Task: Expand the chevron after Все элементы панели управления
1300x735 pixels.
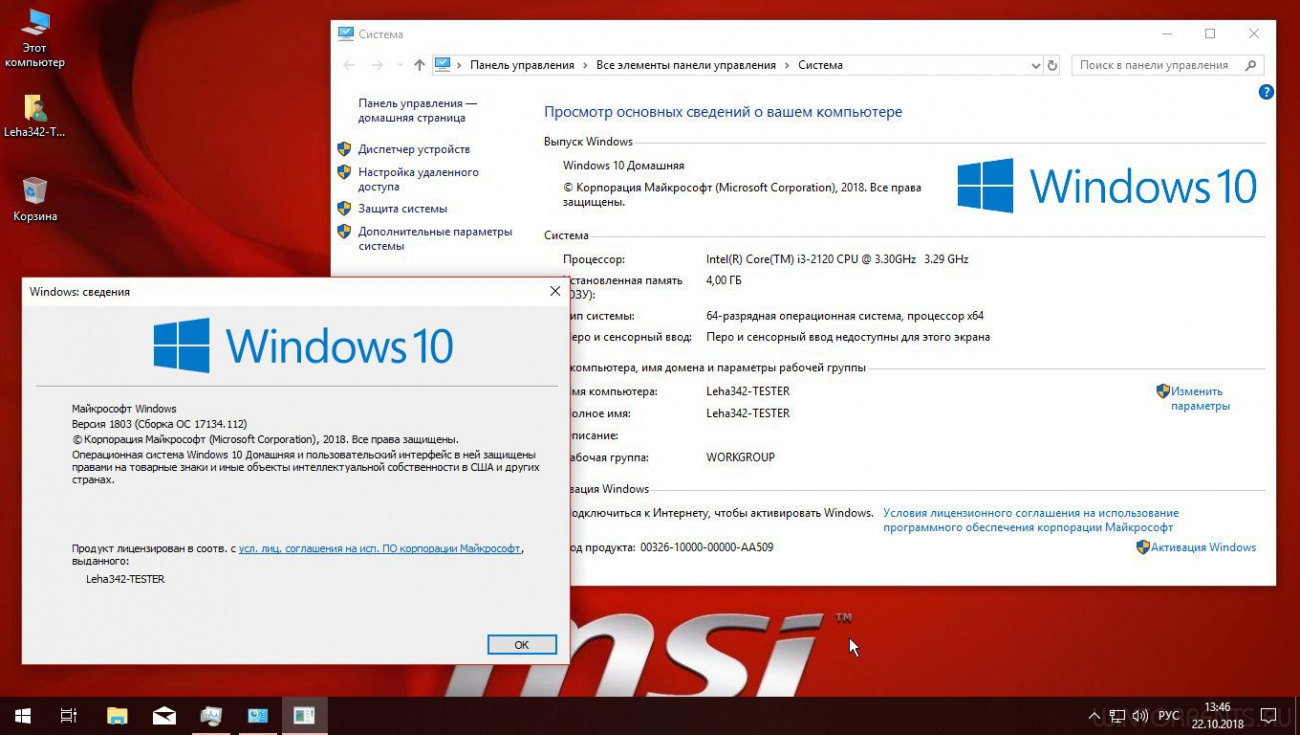Action: [x=787, y=65]
